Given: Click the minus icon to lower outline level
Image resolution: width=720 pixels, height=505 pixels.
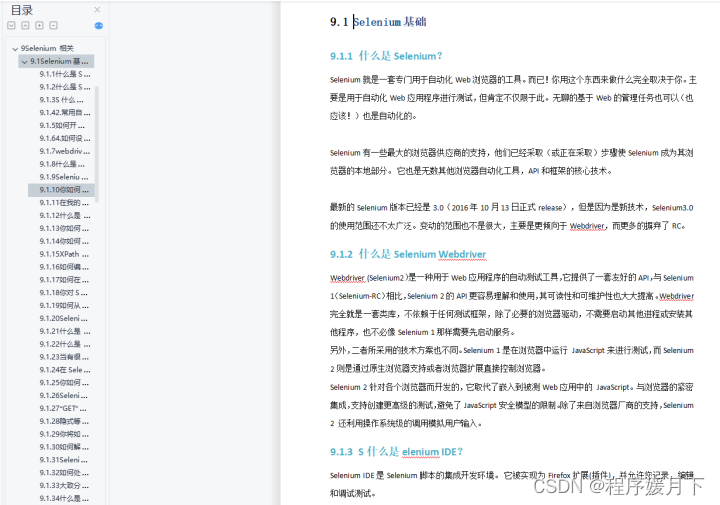Looking at the screenshot, I should point(53,26).
